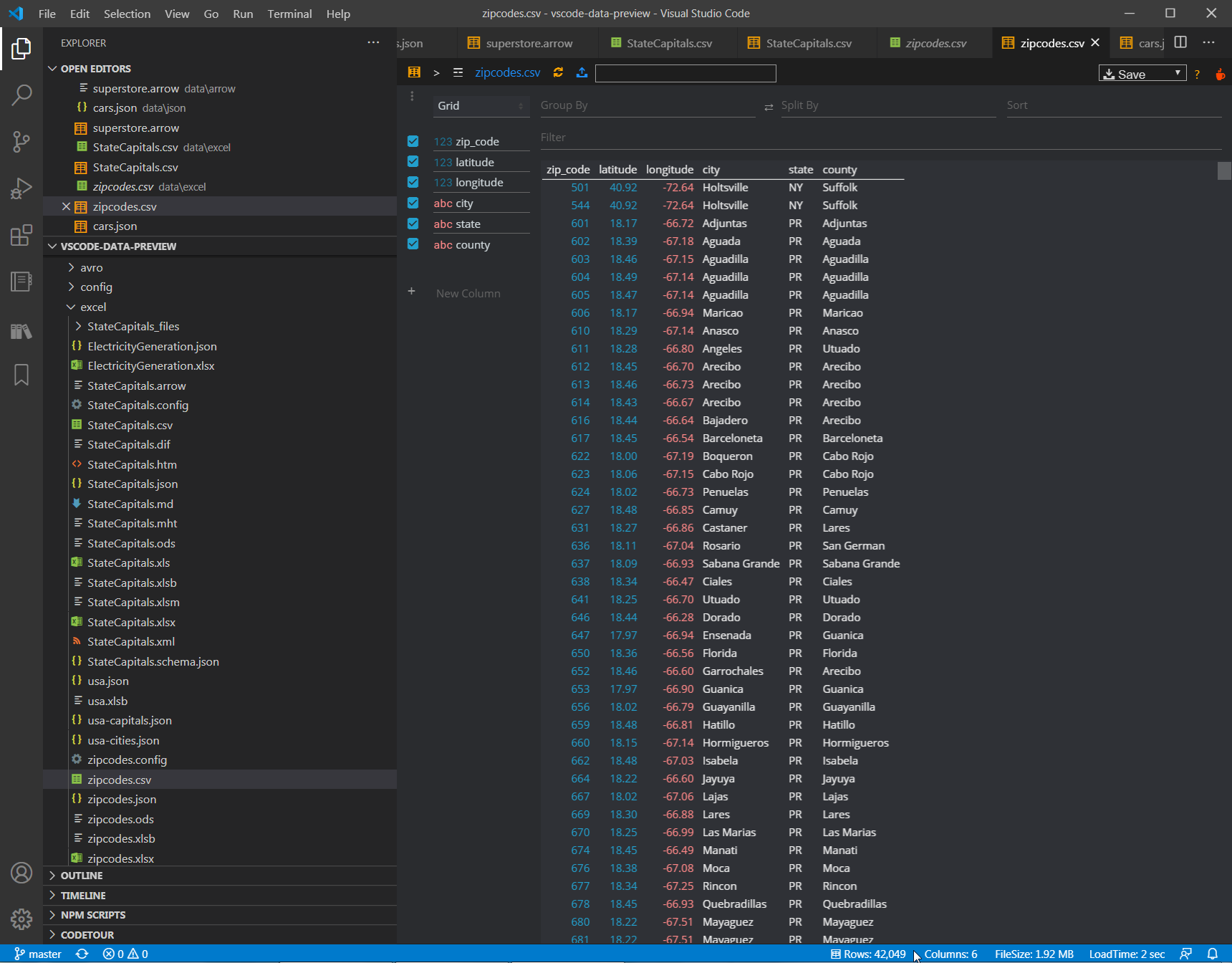Open the Save format dropdown arrow
Image resolution: width=1232 pixels, height=963 pixels.
[1178, 73]
